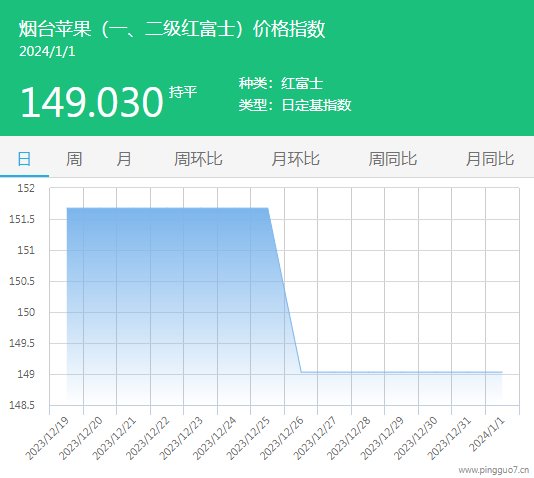Open the 月同比 tab
Screen dimensions: 534x478
[x=490, y=159]
